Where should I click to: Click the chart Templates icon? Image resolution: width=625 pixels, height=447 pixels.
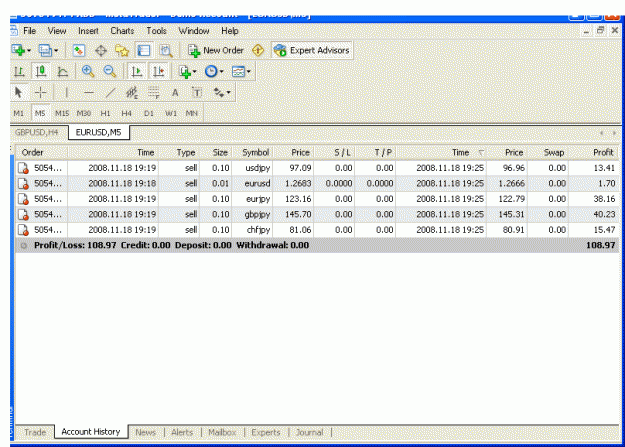pos(238,72)
